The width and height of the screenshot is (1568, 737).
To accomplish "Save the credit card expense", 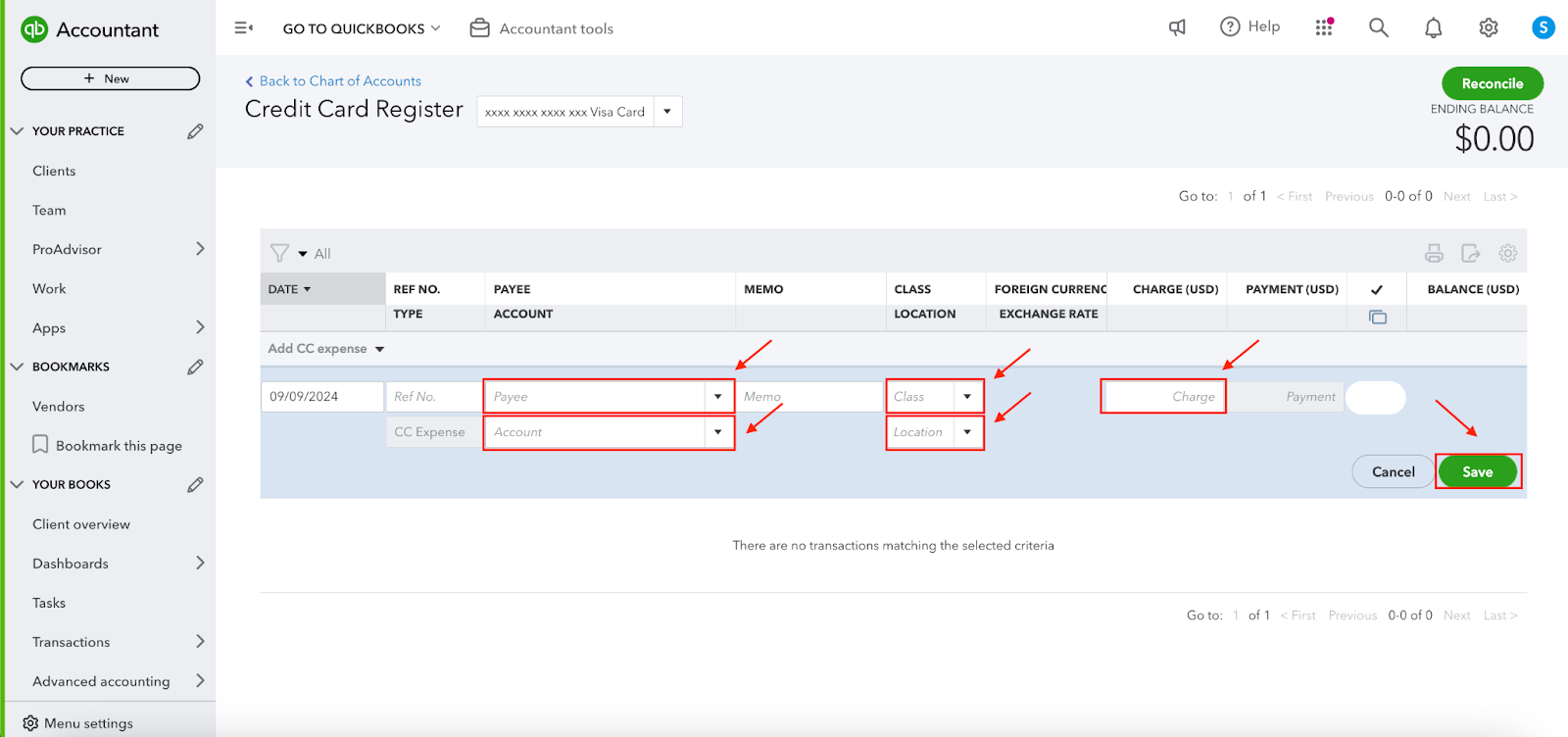I will [1478, 471].
